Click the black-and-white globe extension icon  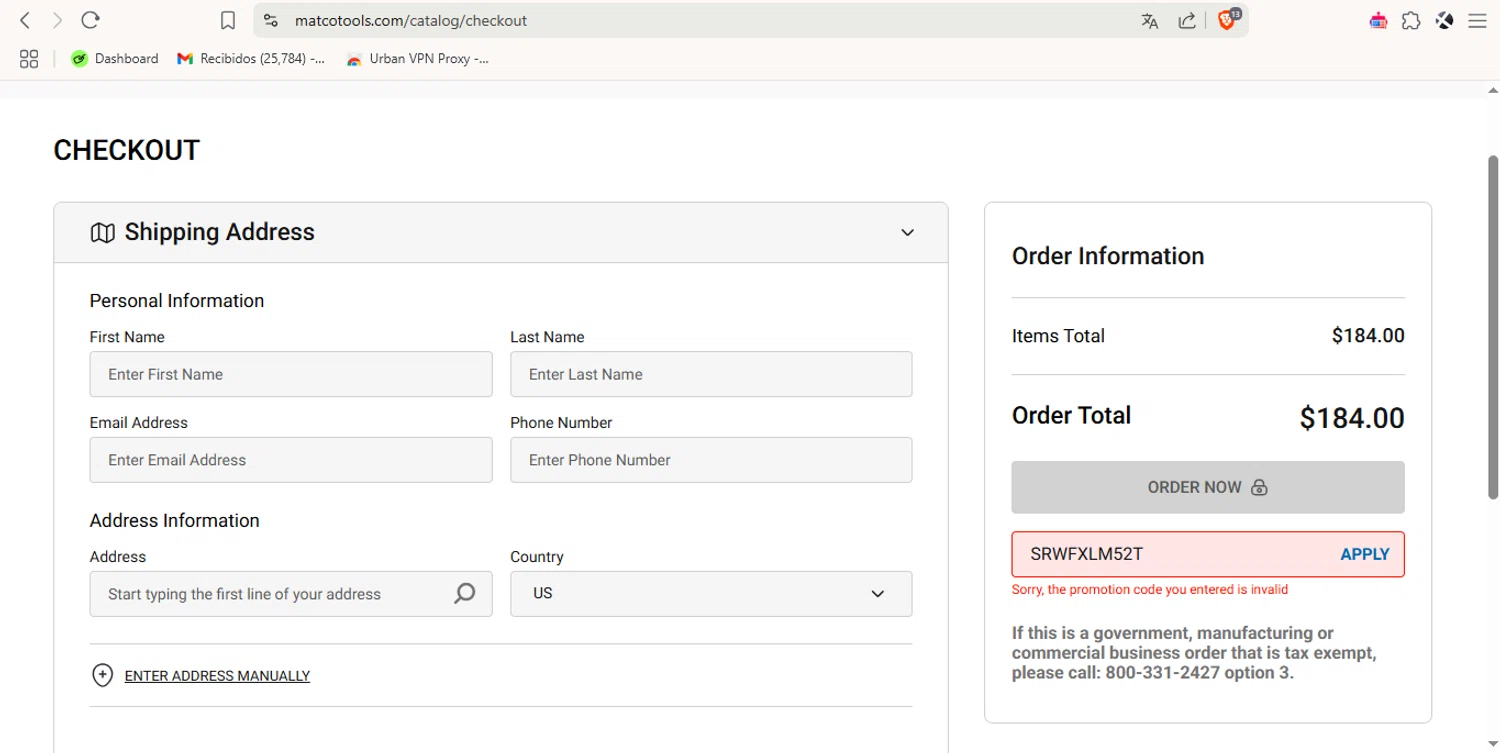[x=1444, y=20]
